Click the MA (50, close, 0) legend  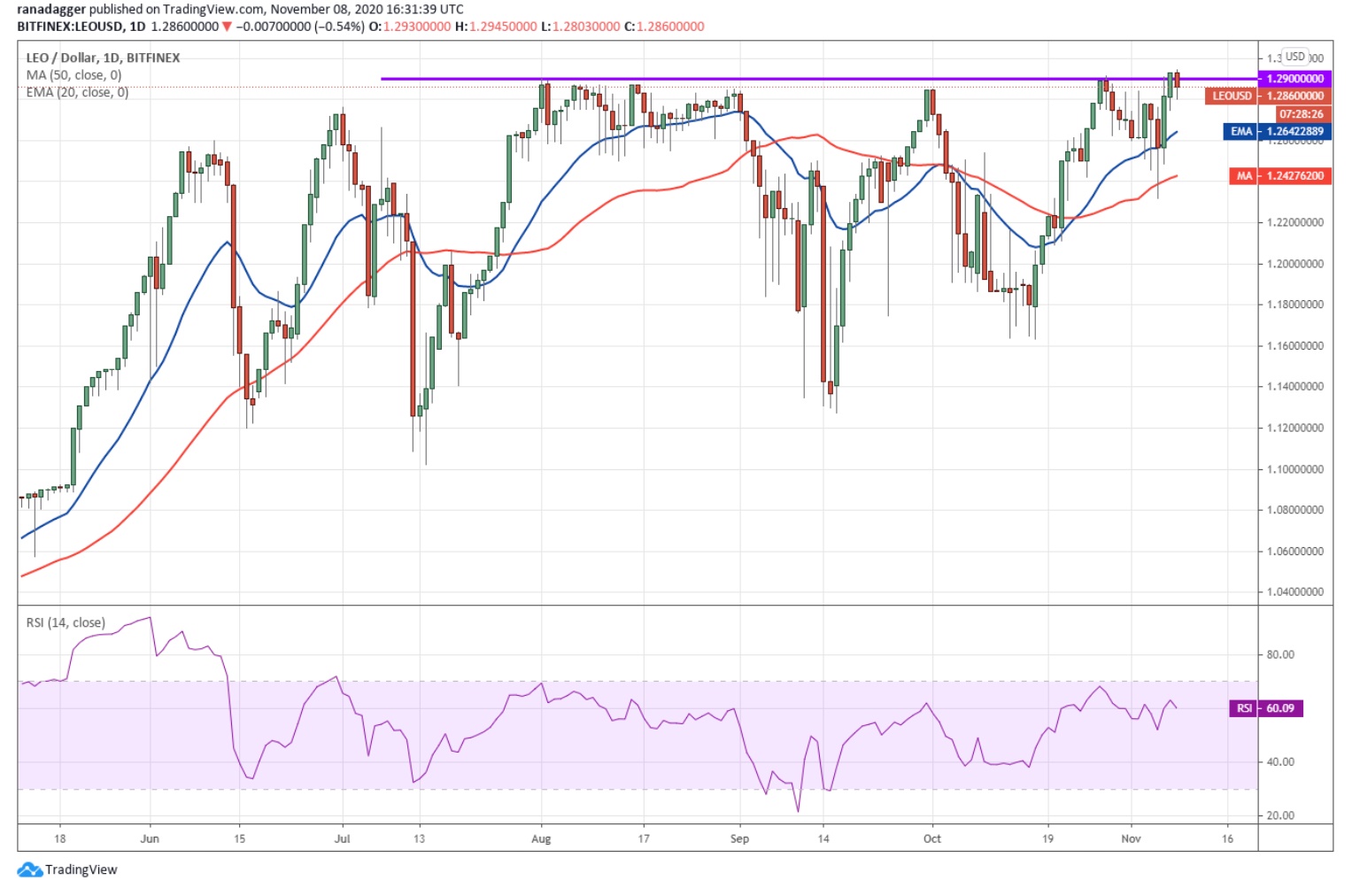point(73,75)
